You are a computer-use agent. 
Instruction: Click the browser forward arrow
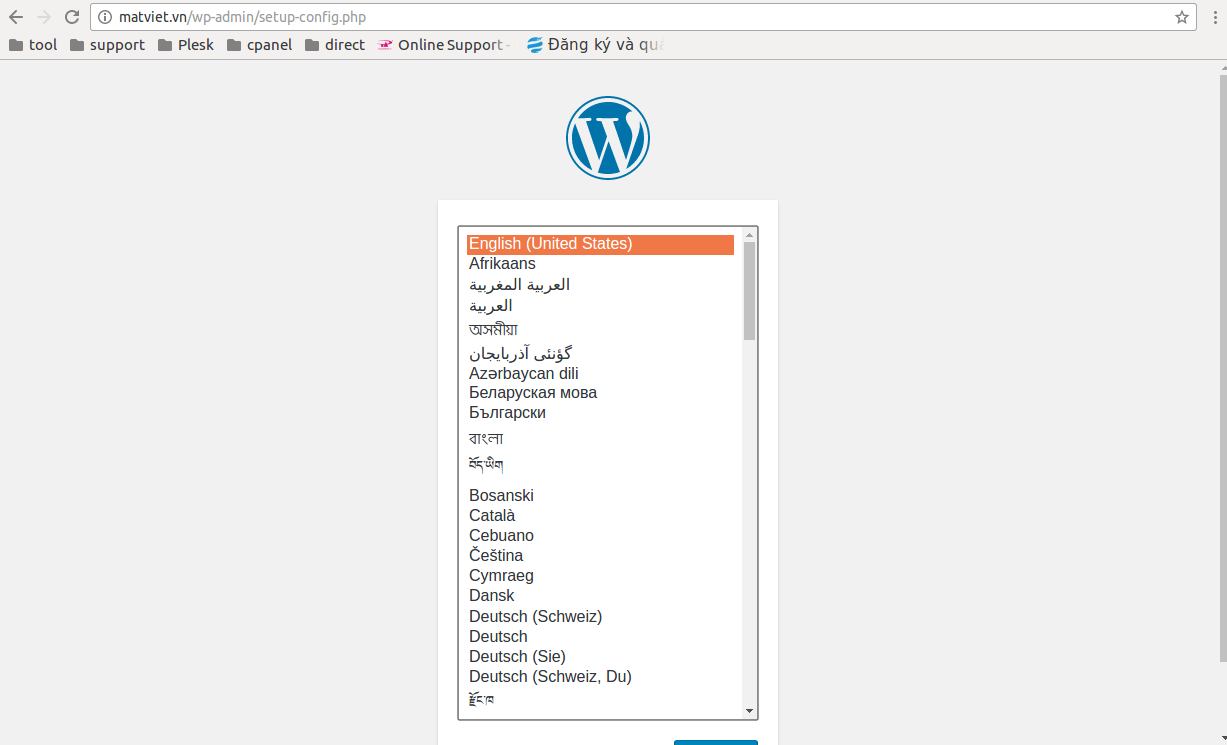pos(44,17)
